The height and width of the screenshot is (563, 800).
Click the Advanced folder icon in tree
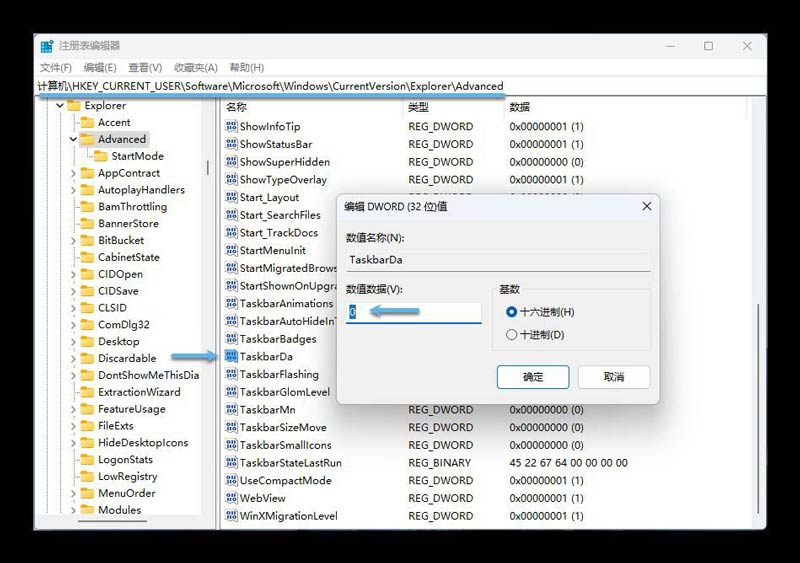click(87, 139)
